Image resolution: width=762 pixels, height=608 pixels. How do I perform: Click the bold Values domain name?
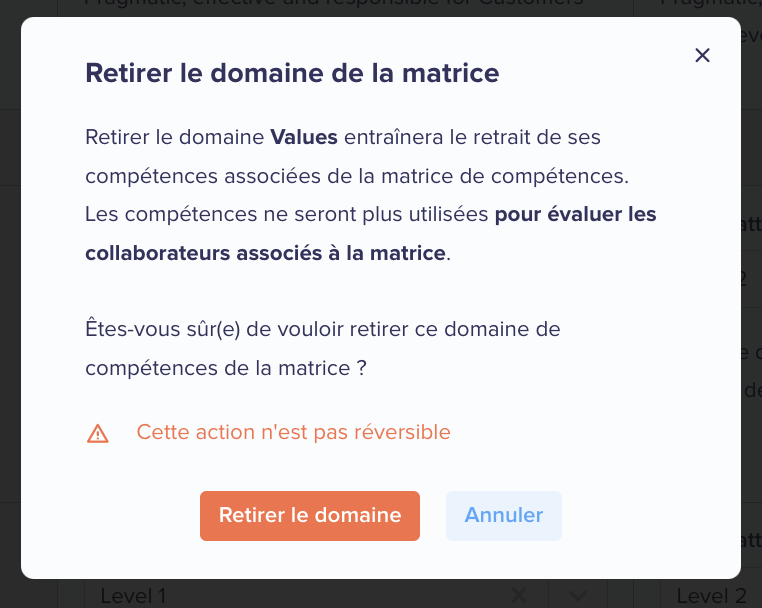304,137
